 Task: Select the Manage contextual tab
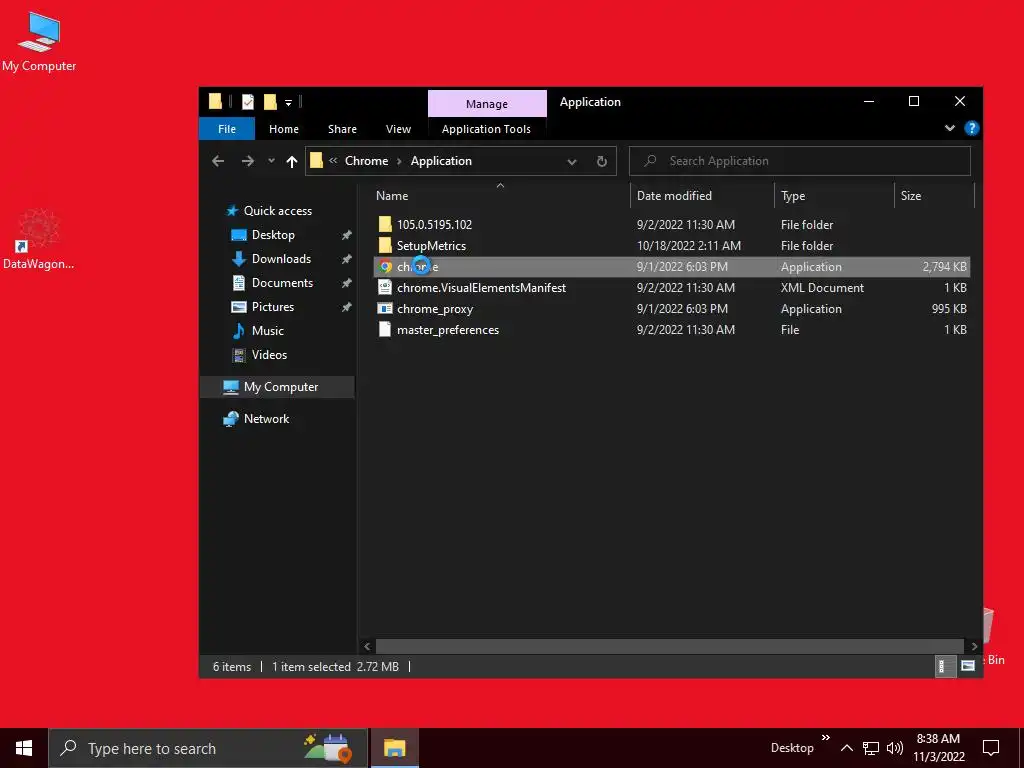coord(487,104)
